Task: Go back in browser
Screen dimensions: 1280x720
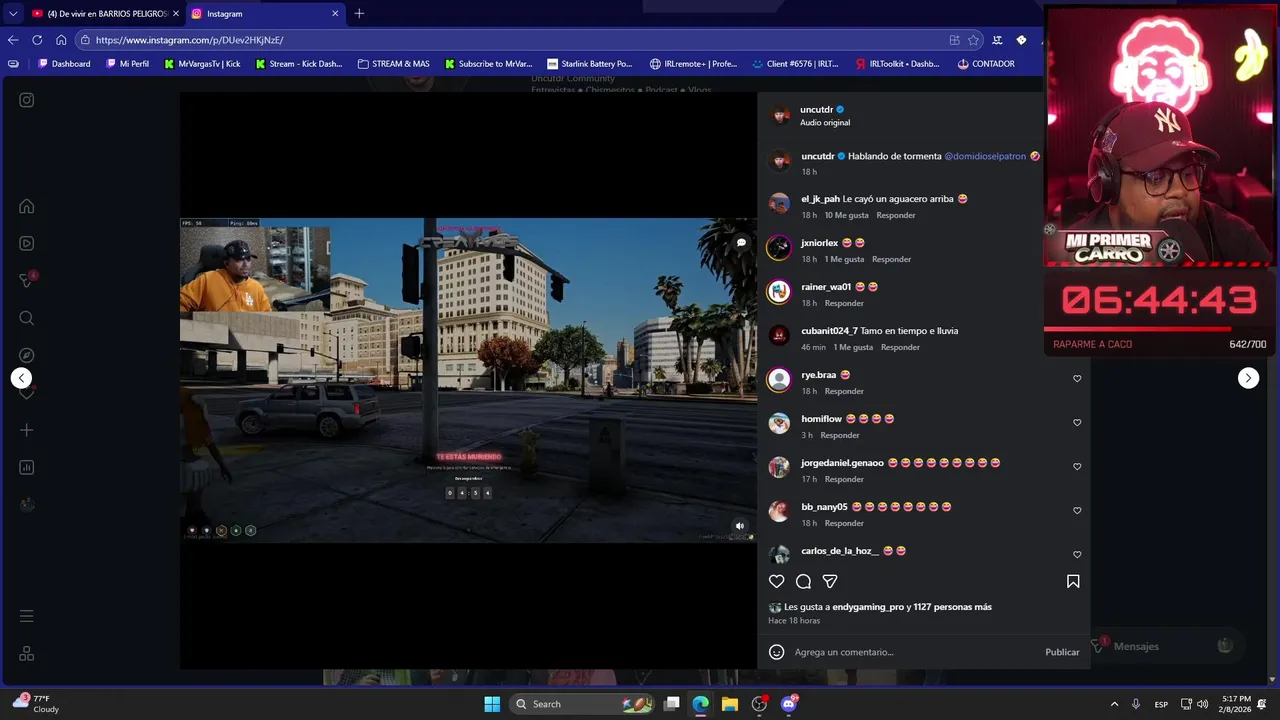Action: click(x=13, y=40)
